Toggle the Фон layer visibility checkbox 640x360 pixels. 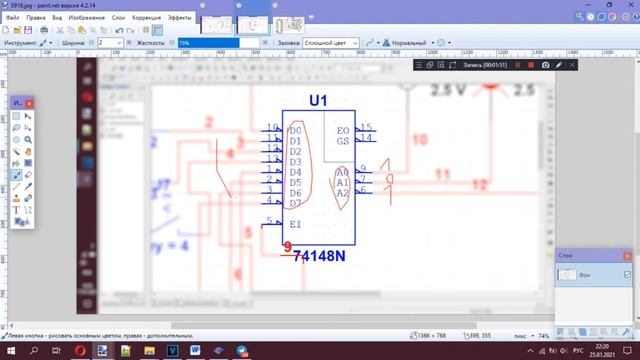pyautogui.click(x=627, y=275)
